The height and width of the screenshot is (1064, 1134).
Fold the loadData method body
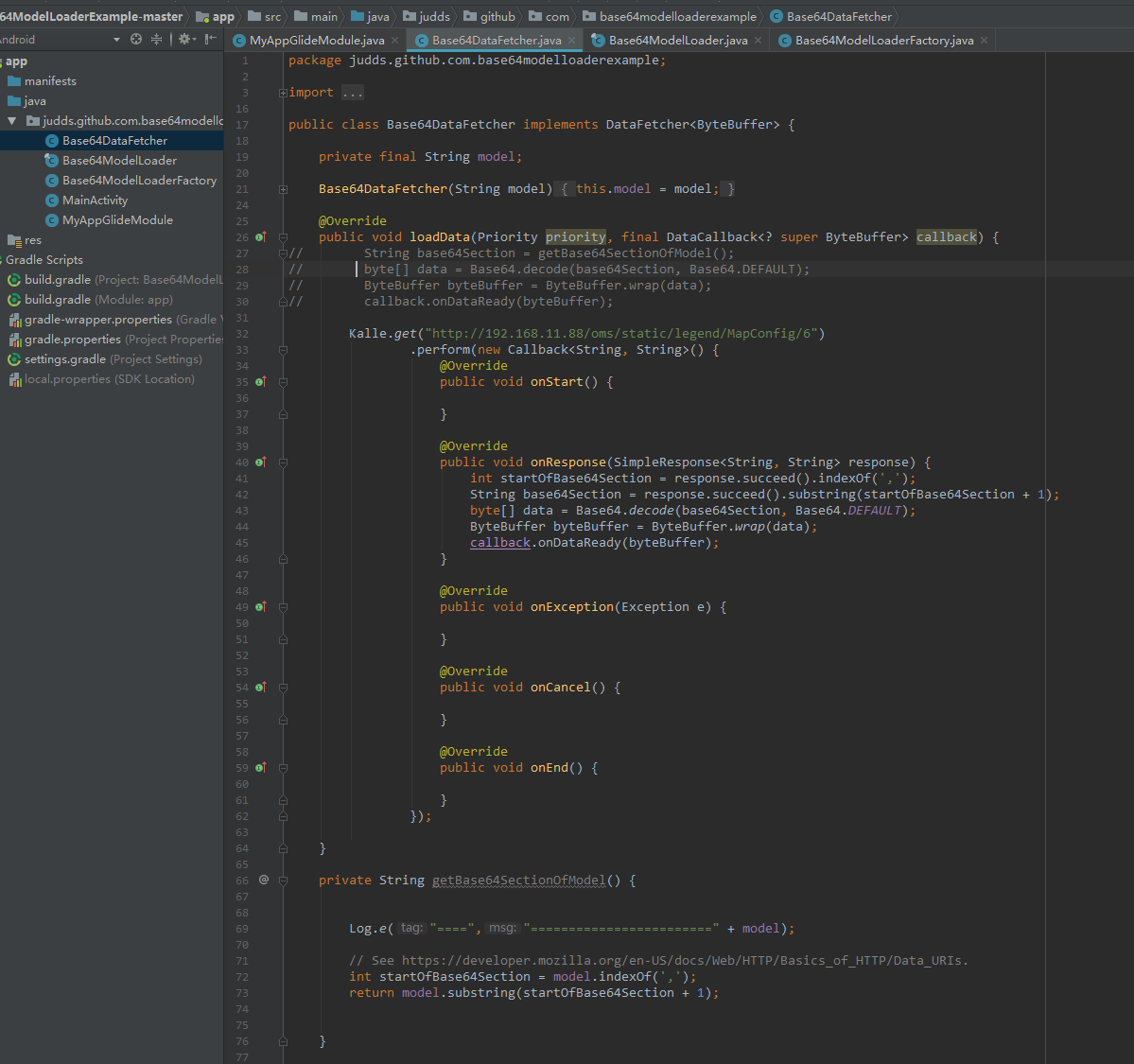pyautogui.click(x=283, y=237)
